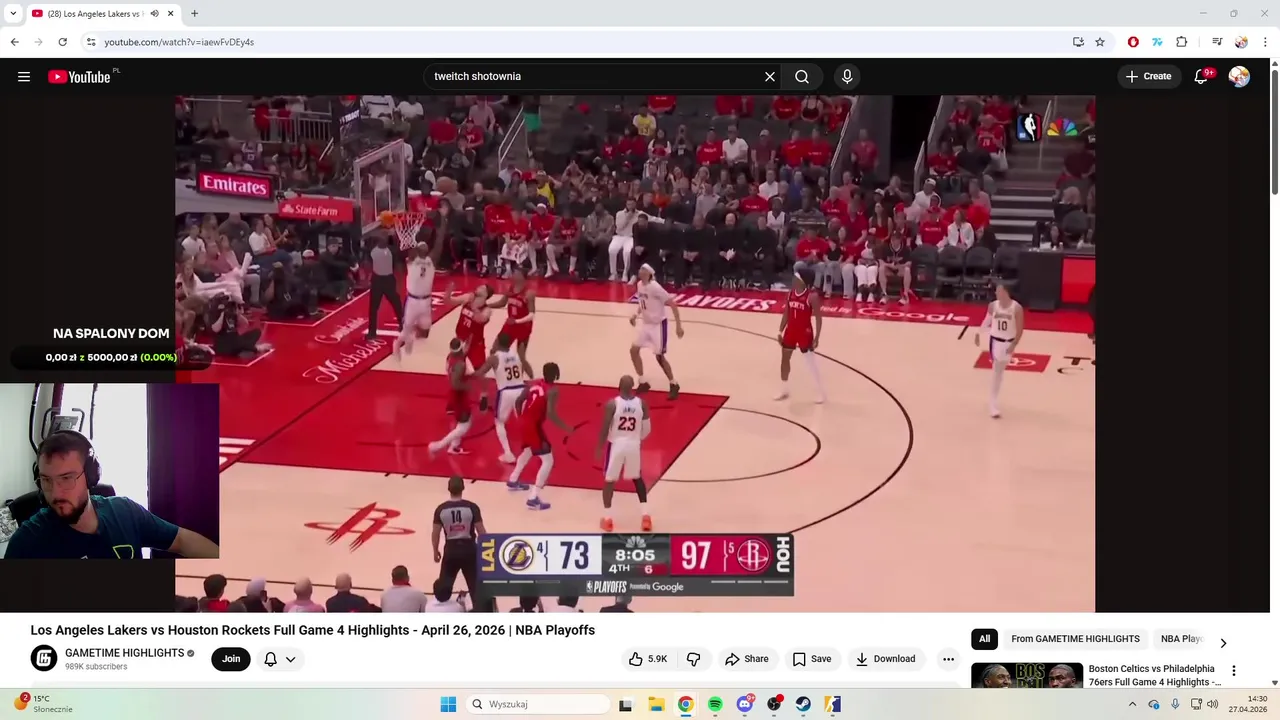
Task: View site information in the address bar
Action: click(x=91, y=42)
